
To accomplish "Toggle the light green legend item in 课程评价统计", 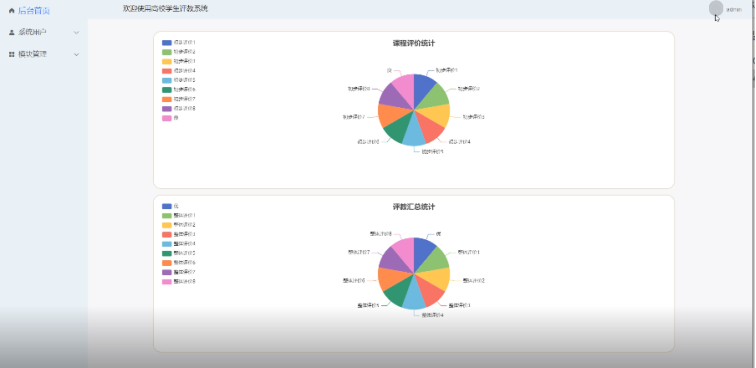I will click(x=179, y=52).
